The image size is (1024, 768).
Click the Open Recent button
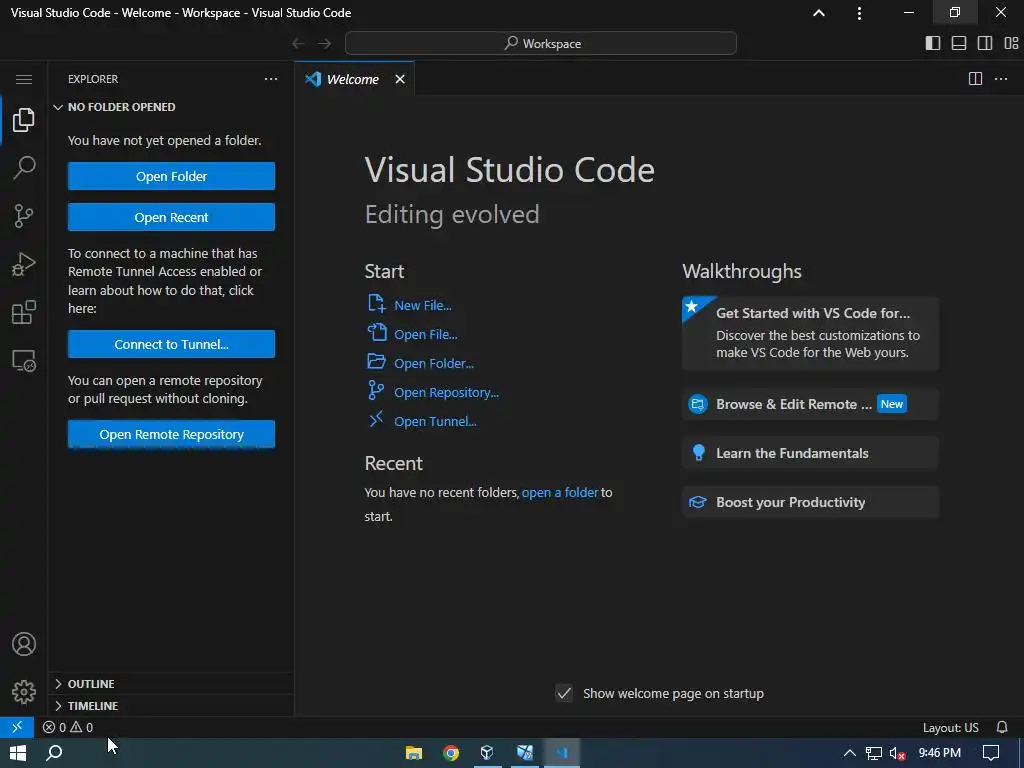click(x=171, y=217)
